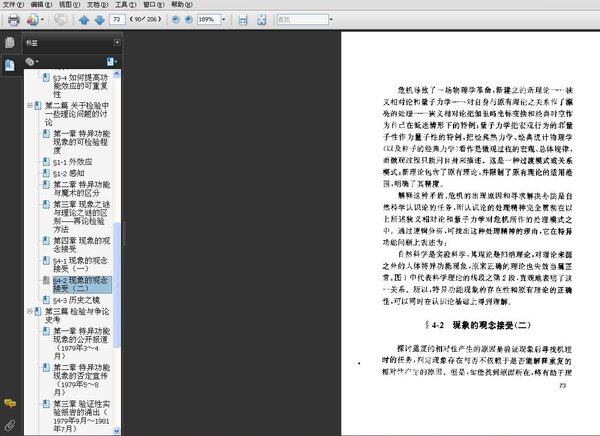
Task: Select bookmark 第二章 特异功能现象的否定宣传
Action: [82, 380]
